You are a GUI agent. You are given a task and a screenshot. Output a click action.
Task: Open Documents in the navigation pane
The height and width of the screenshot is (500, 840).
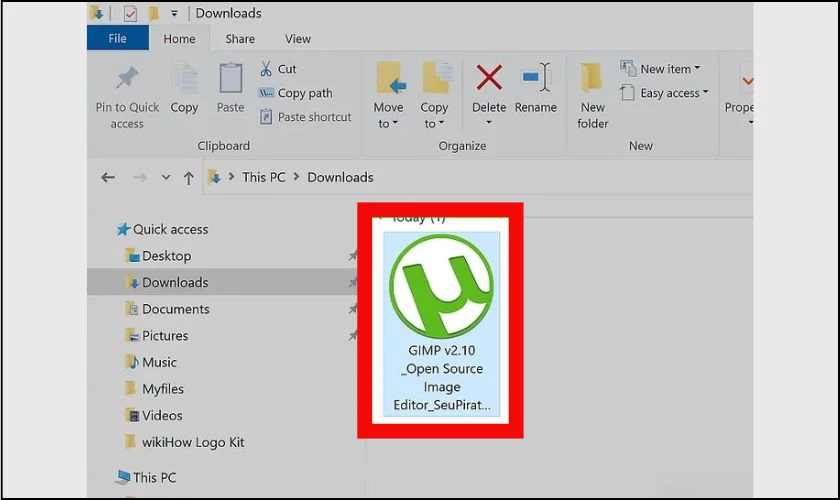pos(167,309)
